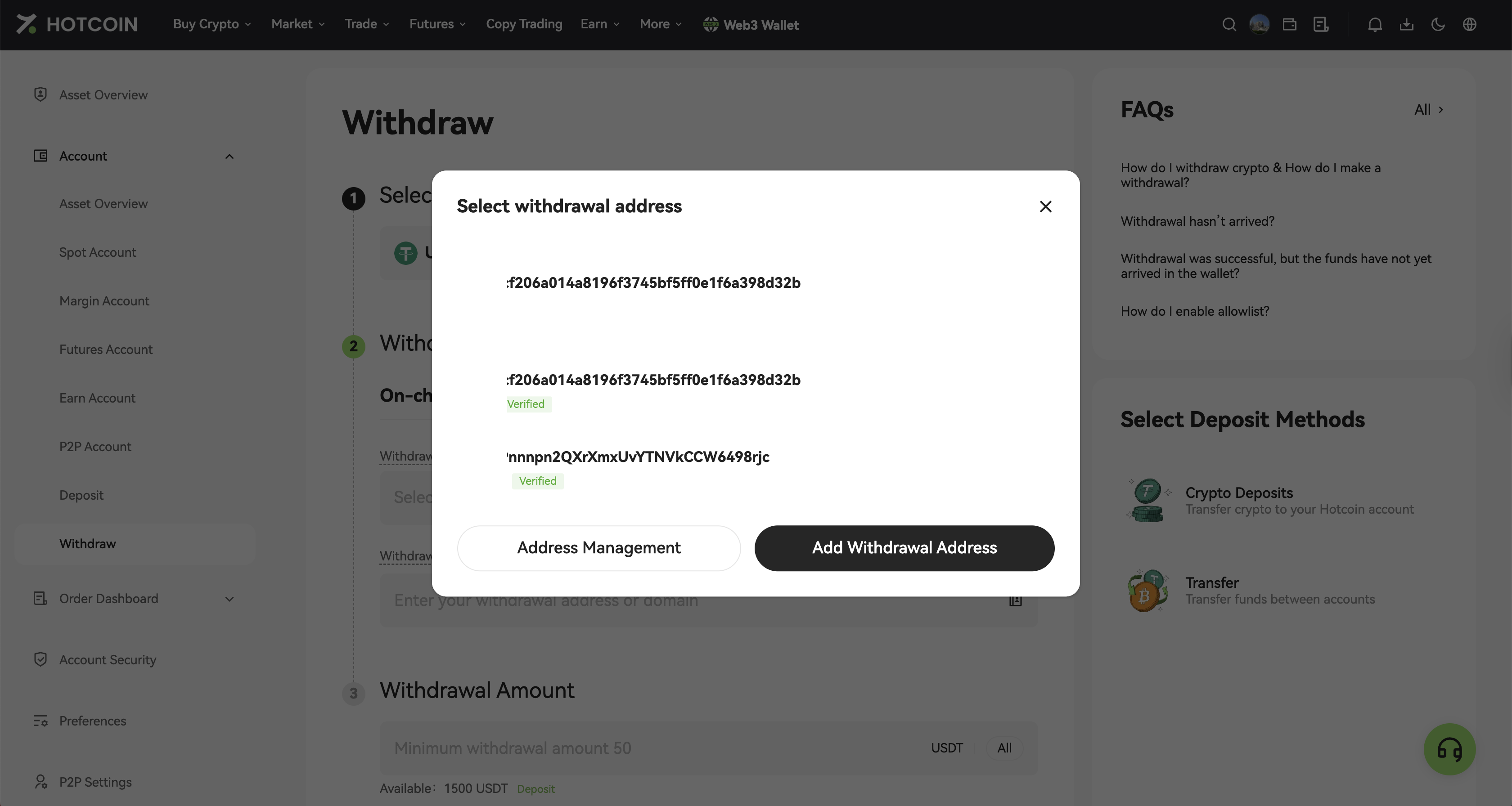
Task: Click the Address Management button
Action: coord(598,548)
